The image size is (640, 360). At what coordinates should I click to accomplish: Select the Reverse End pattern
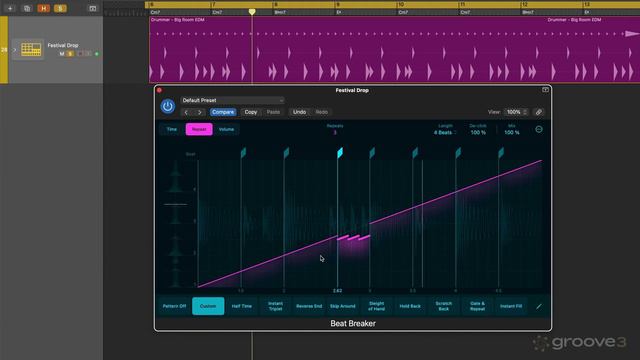pos(309,306)
